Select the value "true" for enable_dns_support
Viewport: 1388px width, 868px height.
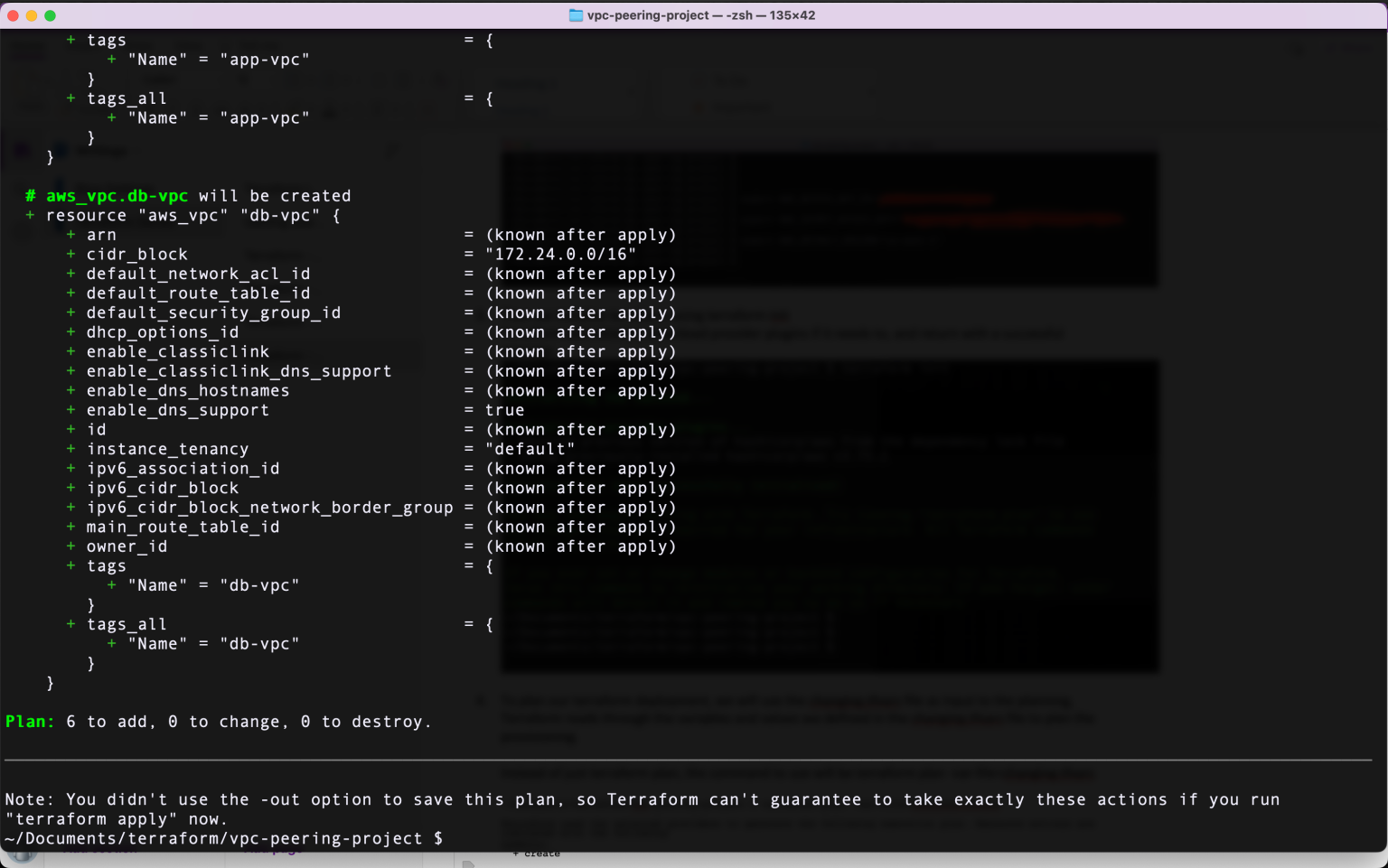504,410
